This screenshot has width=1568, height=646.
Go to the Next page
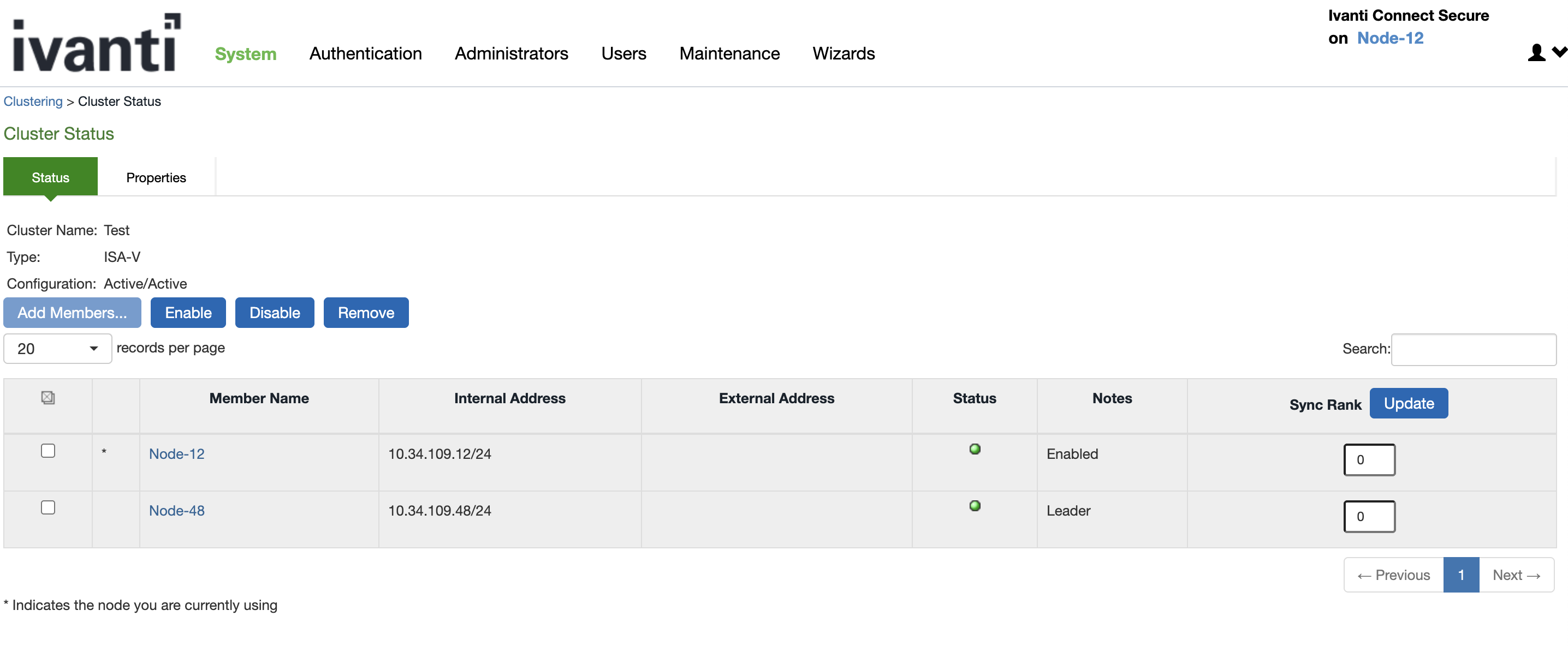(x=1516, y=575)
